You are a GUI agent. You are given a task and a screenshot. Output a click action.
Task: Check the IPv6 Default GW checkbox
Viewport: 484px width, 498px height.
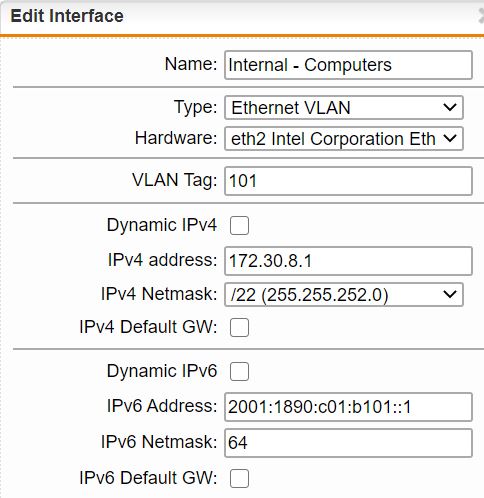click(239, 478)
